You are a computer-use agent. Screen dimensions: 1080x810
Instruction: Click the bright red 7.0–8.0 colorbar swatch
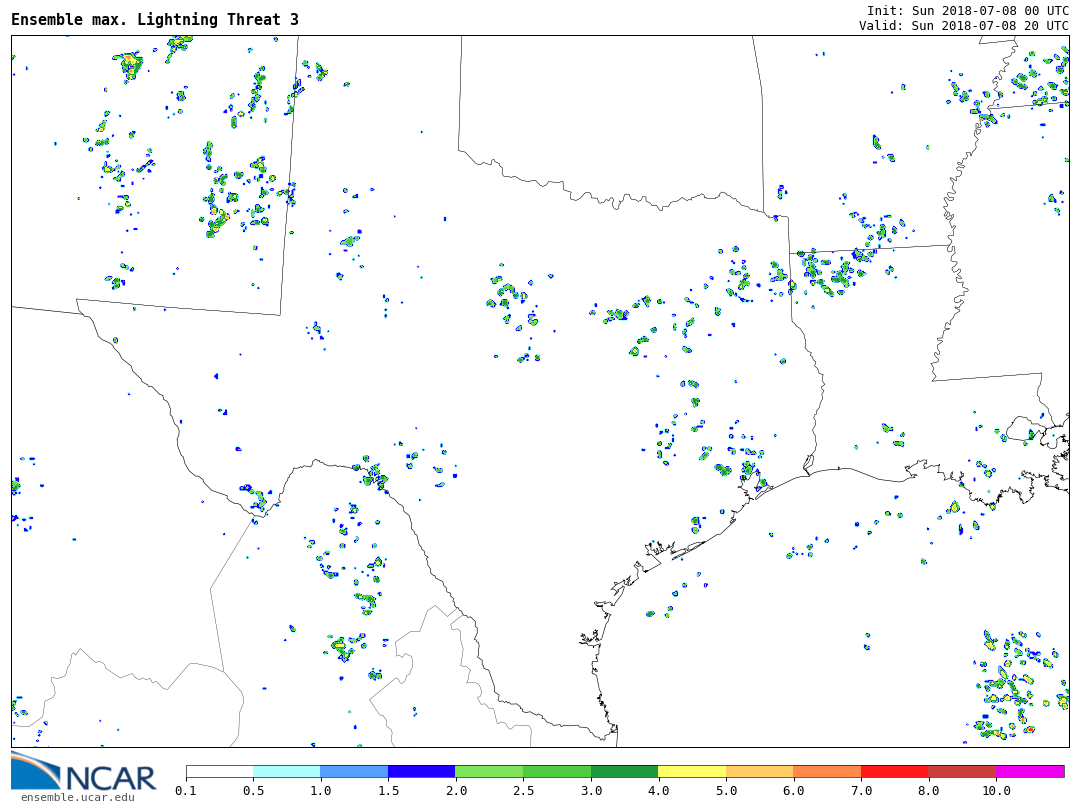(x=894, y=772)
